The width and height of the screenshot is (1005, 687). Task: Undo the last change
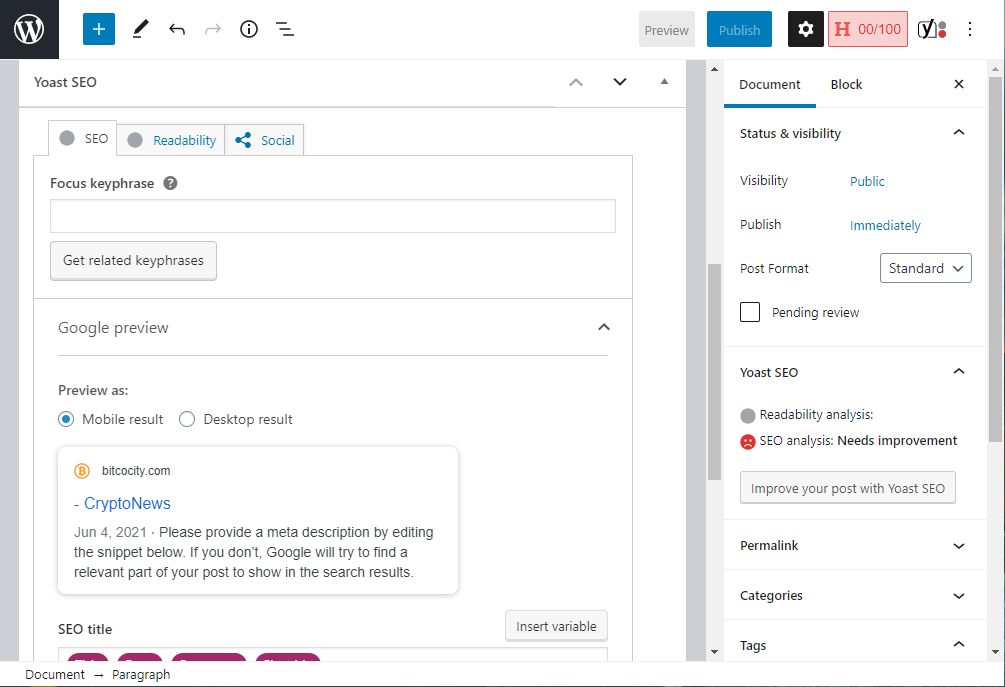[177, 29]
